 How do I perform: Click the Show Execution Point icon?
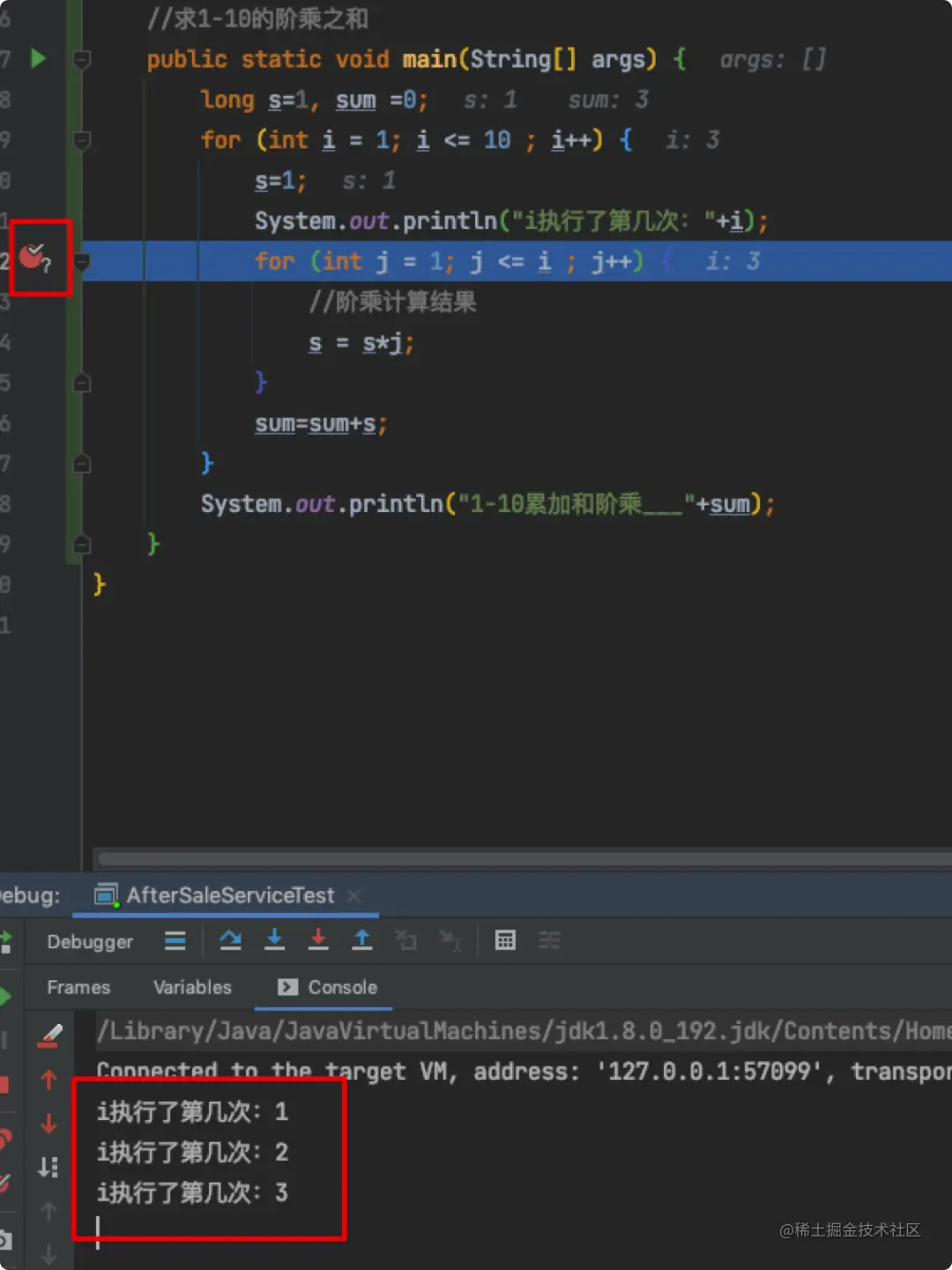[x=175, y=941]
